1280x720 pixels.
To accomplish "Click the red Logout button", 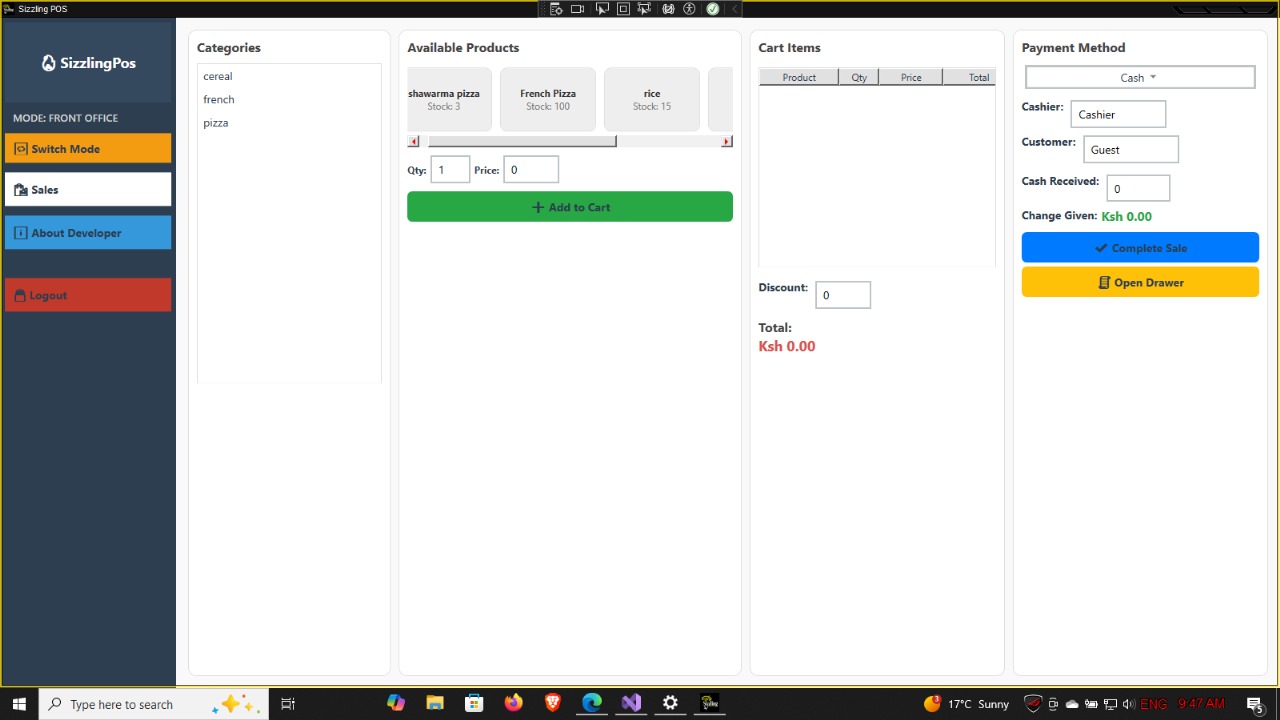I will 88,296.
